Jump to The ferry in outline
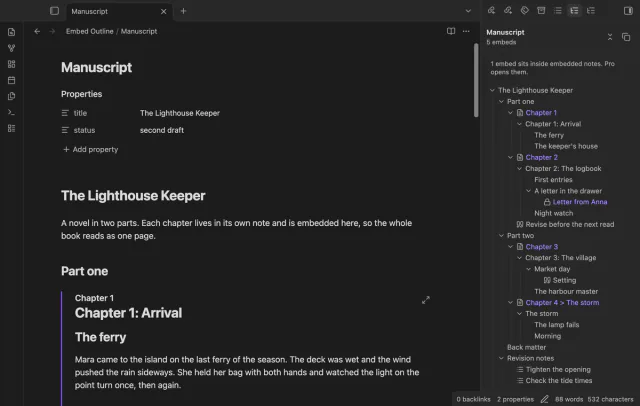Image resolution: width=640 pixels, height=406 pixels. (x=549, y=135)
